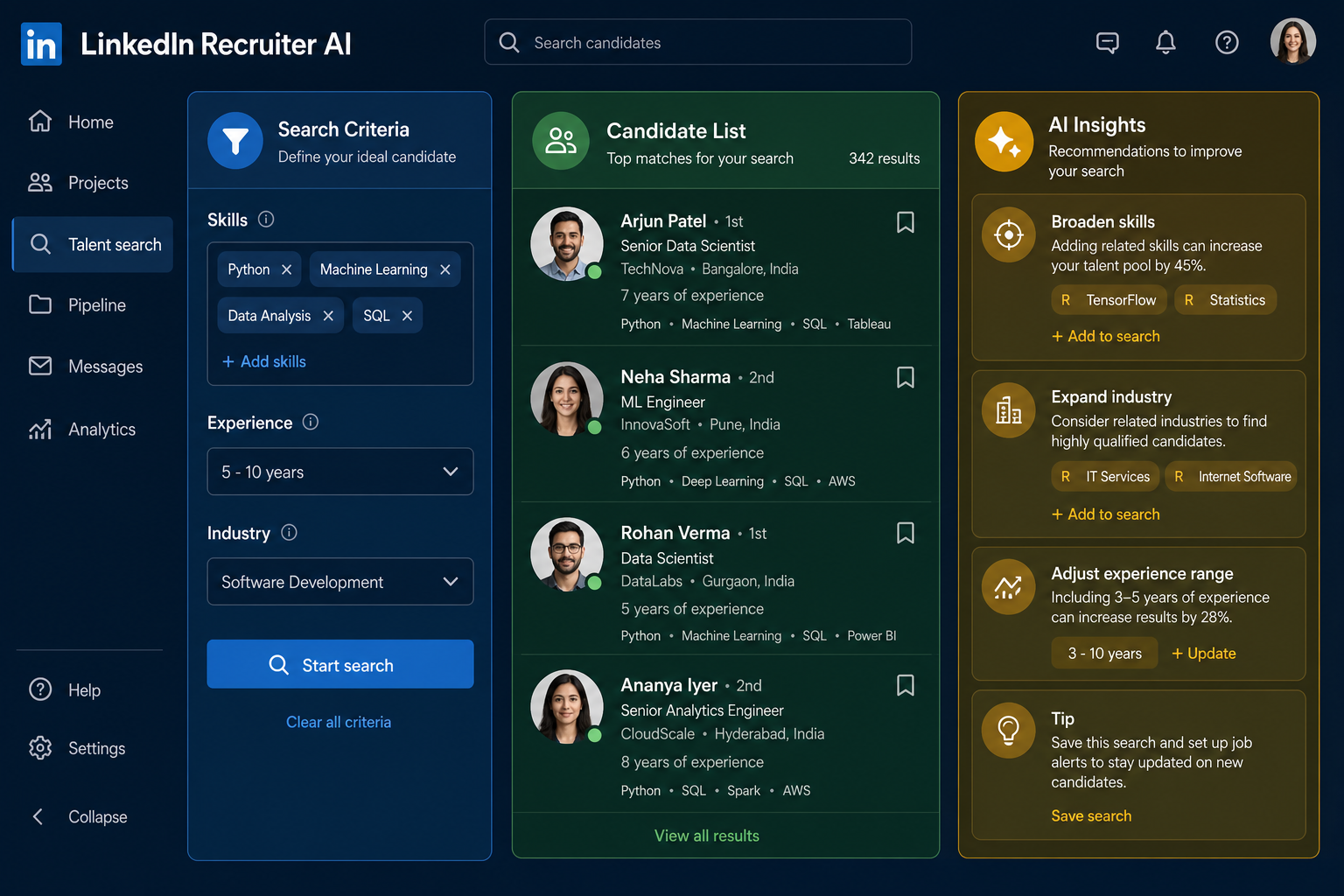Focus the Search candidates field
Image resolution: width=1344 pixels, height=896 pixels.
697,42
